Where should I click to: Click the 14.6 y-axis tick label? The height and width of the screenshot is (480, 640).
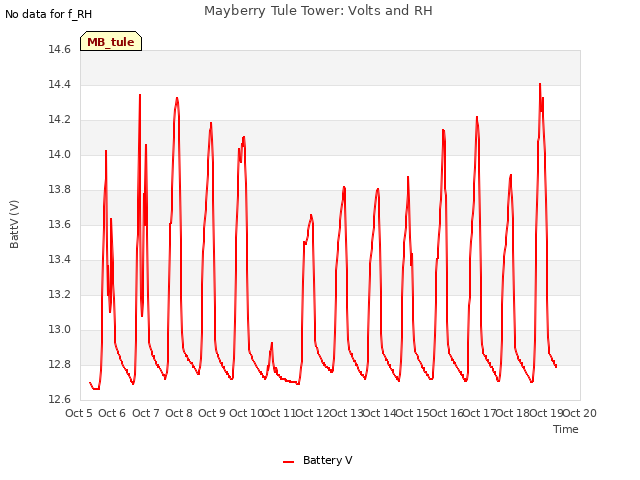pos(60,50)
